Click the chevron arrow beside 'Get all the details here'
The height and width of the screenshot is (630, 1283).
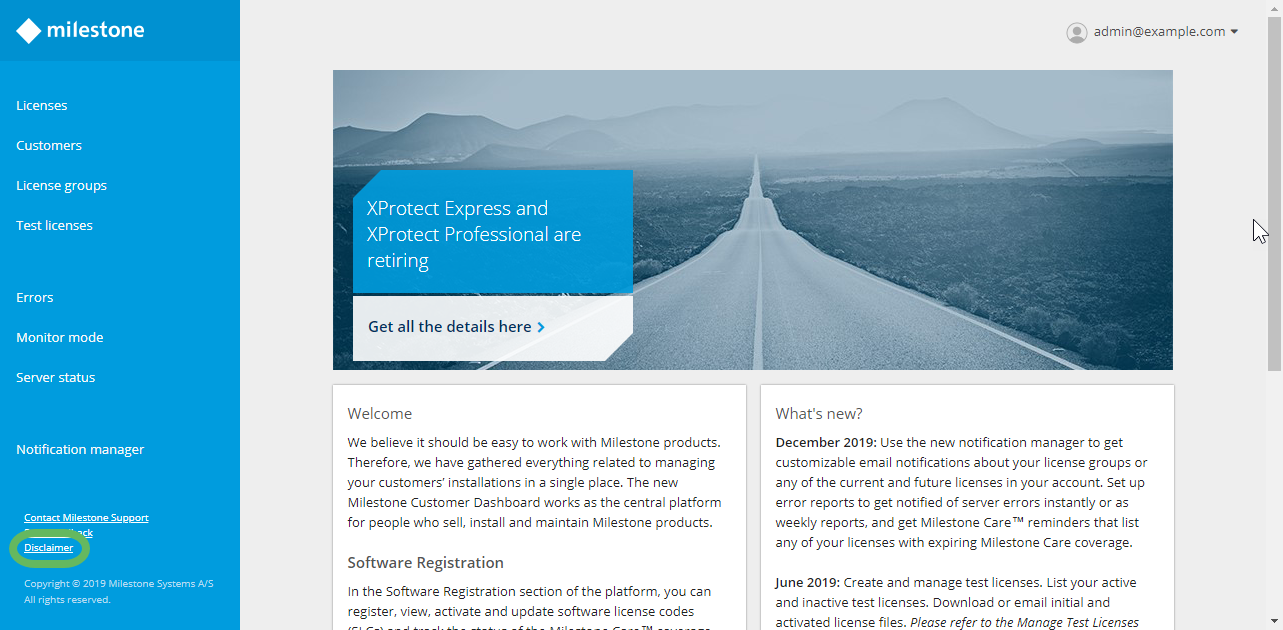541,327
